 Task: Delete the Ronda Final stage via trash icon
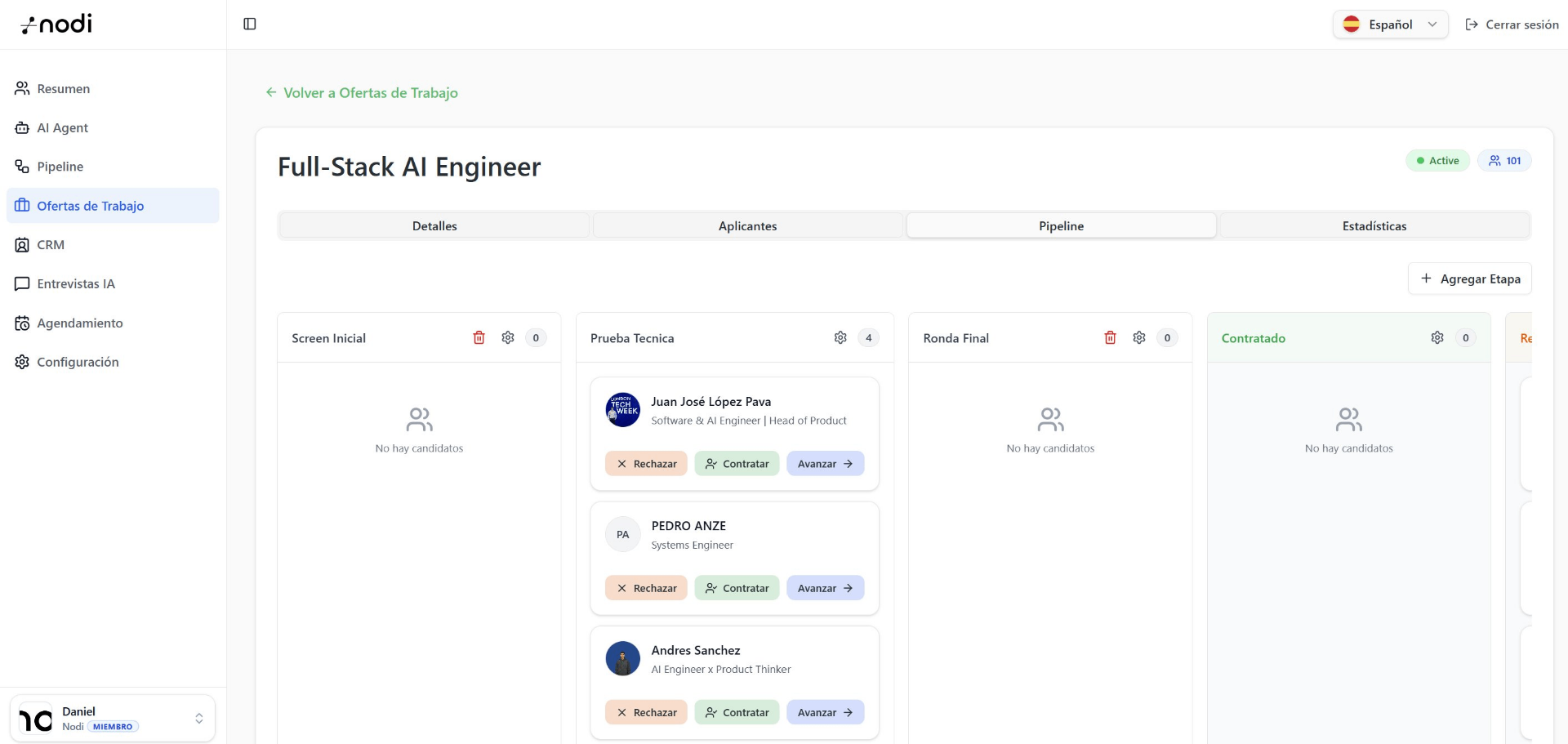(1111, 338)
